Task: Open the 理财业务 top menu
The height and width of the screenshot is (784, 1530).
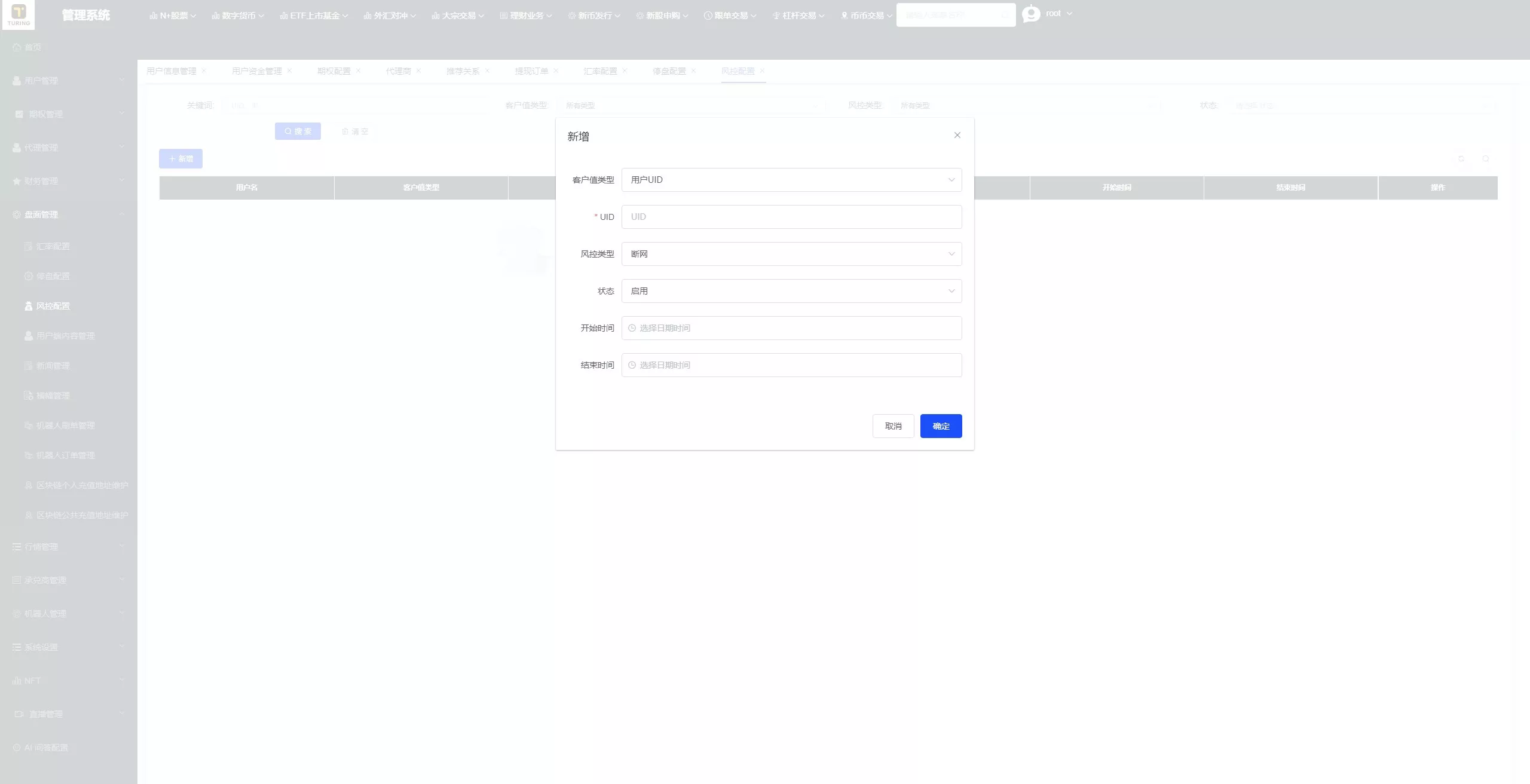Action: tap(526, 16)
